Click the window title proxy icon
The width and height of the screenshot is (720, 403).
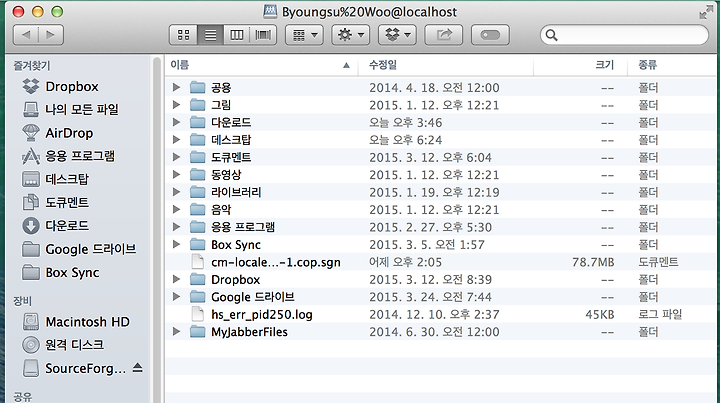(x=270, y=11)
